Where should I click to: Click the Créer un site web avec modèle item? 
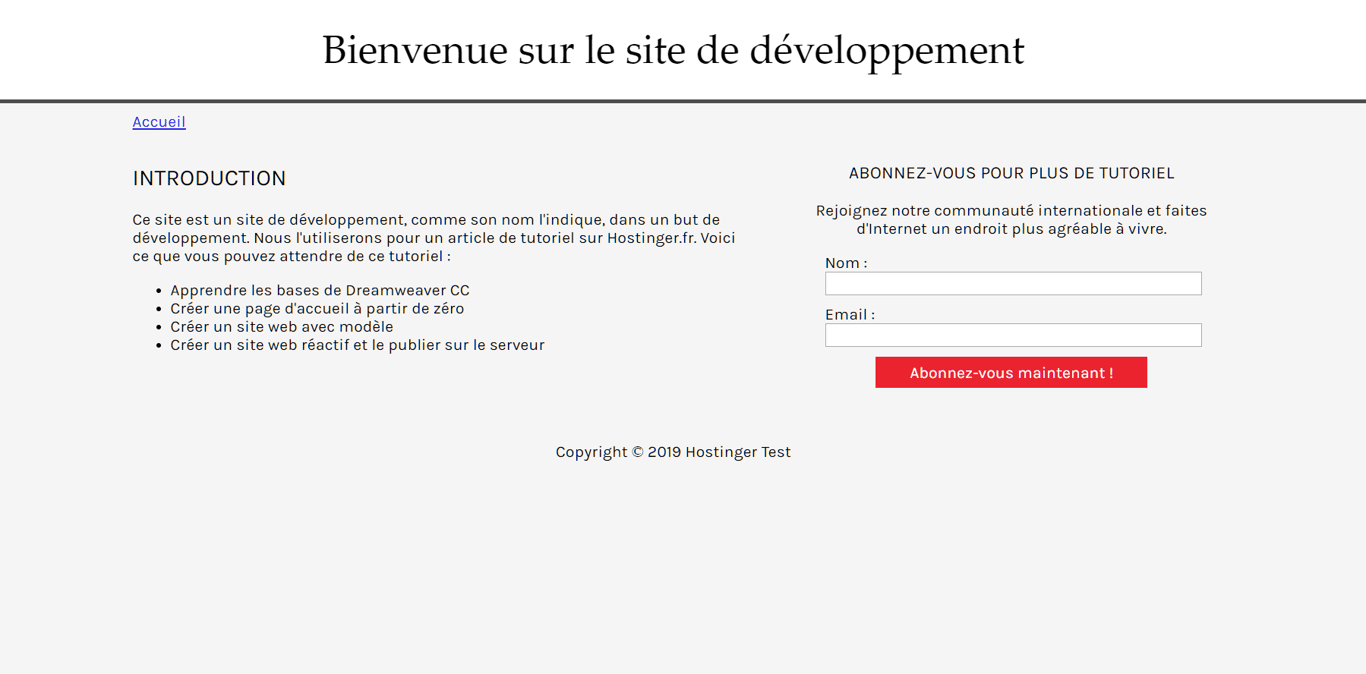click(x=281, y=326)
